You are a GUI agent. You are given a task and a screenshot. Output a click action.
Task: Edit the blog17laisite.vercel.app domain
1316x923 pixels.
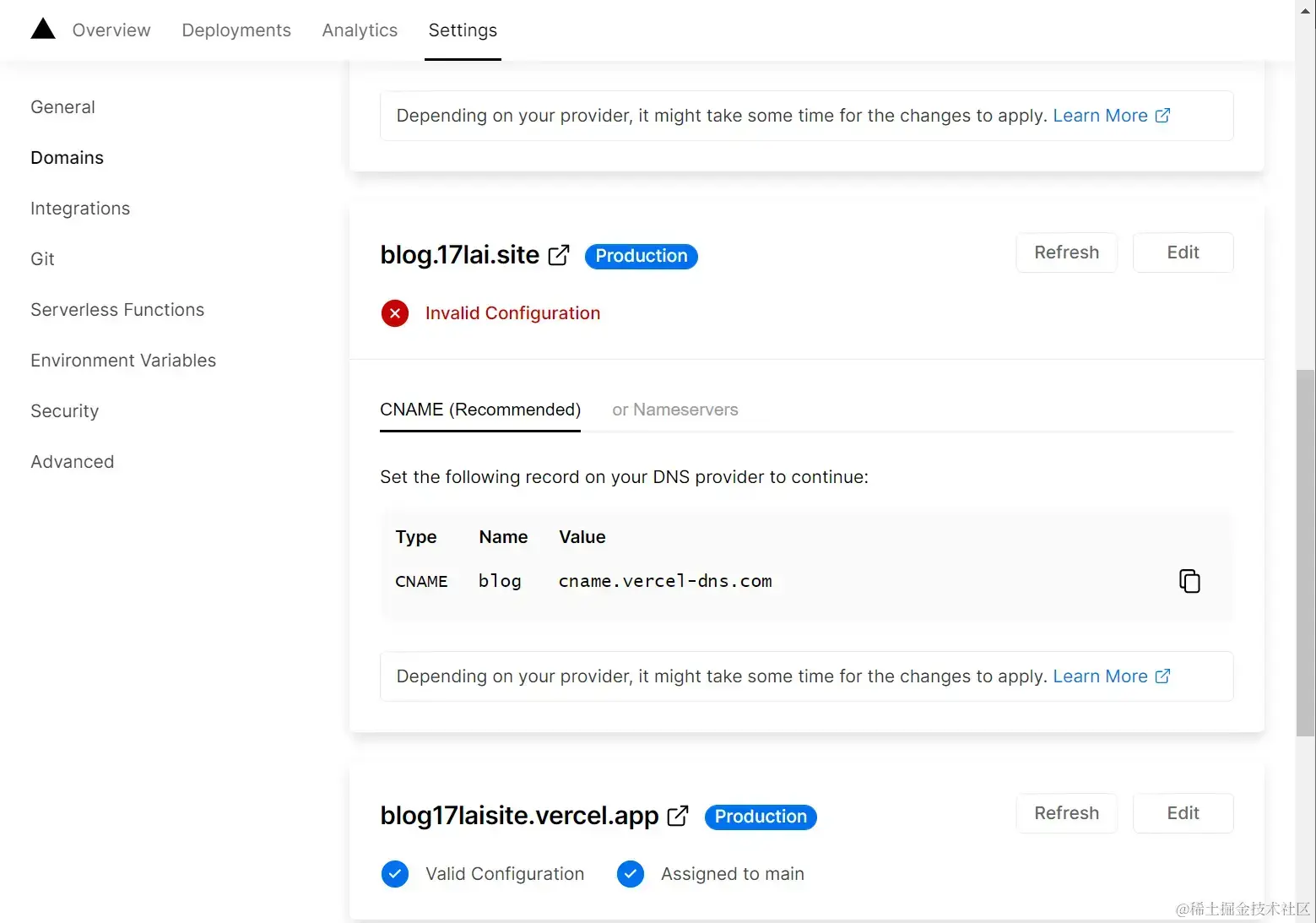point(1183,813)
